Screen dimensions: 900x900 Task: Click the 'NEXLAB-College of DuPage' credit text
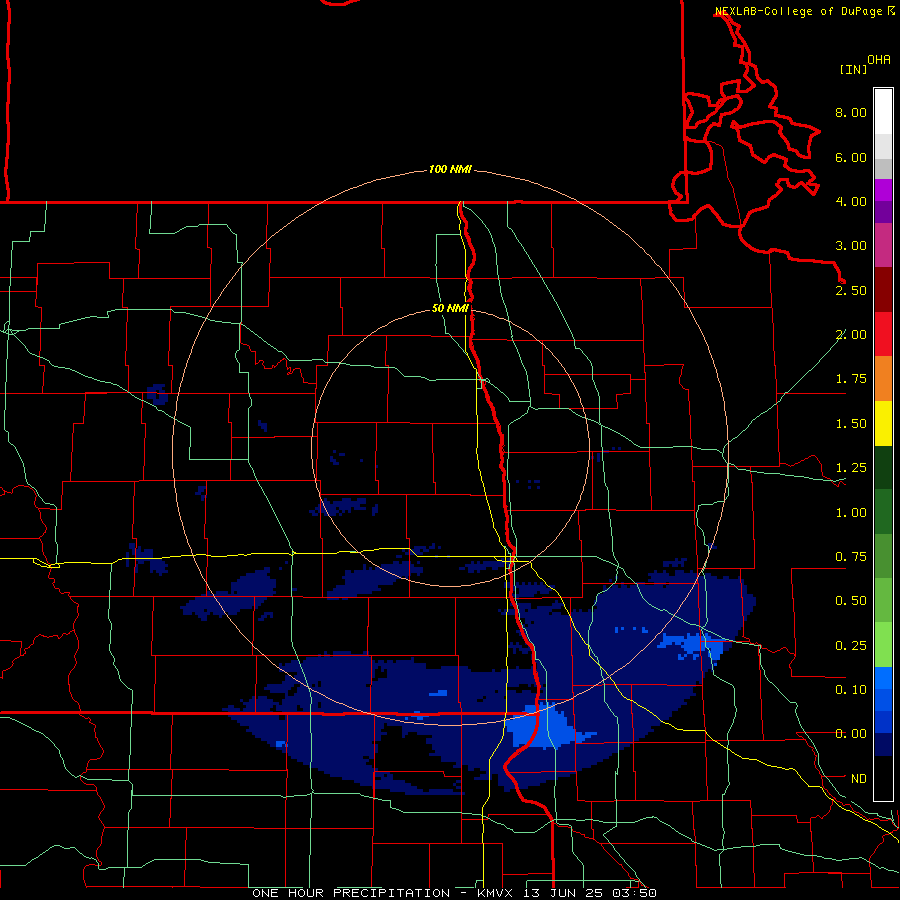click(x=798, y=11)
